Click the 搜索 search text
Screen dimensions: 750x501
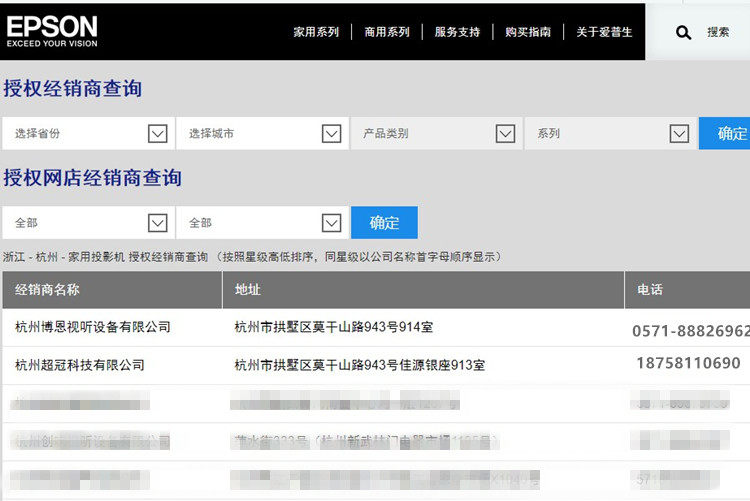pos(718,32)
